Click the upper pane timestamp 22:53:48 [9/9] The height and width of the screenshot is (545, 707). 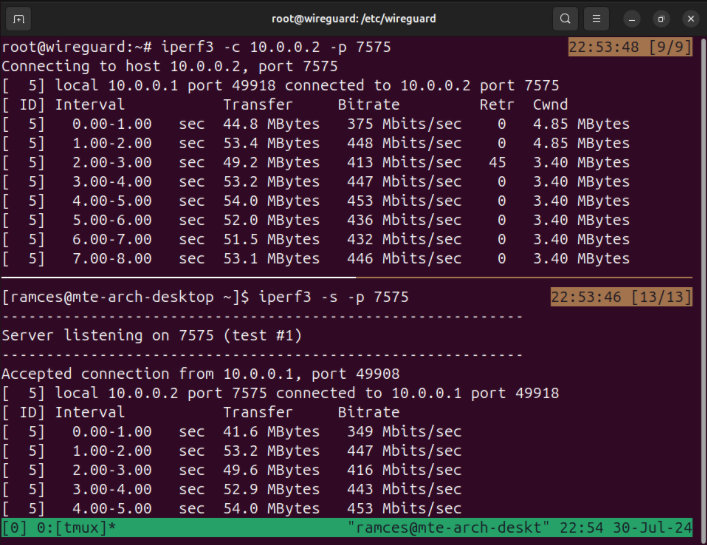[x=630, y=47]
